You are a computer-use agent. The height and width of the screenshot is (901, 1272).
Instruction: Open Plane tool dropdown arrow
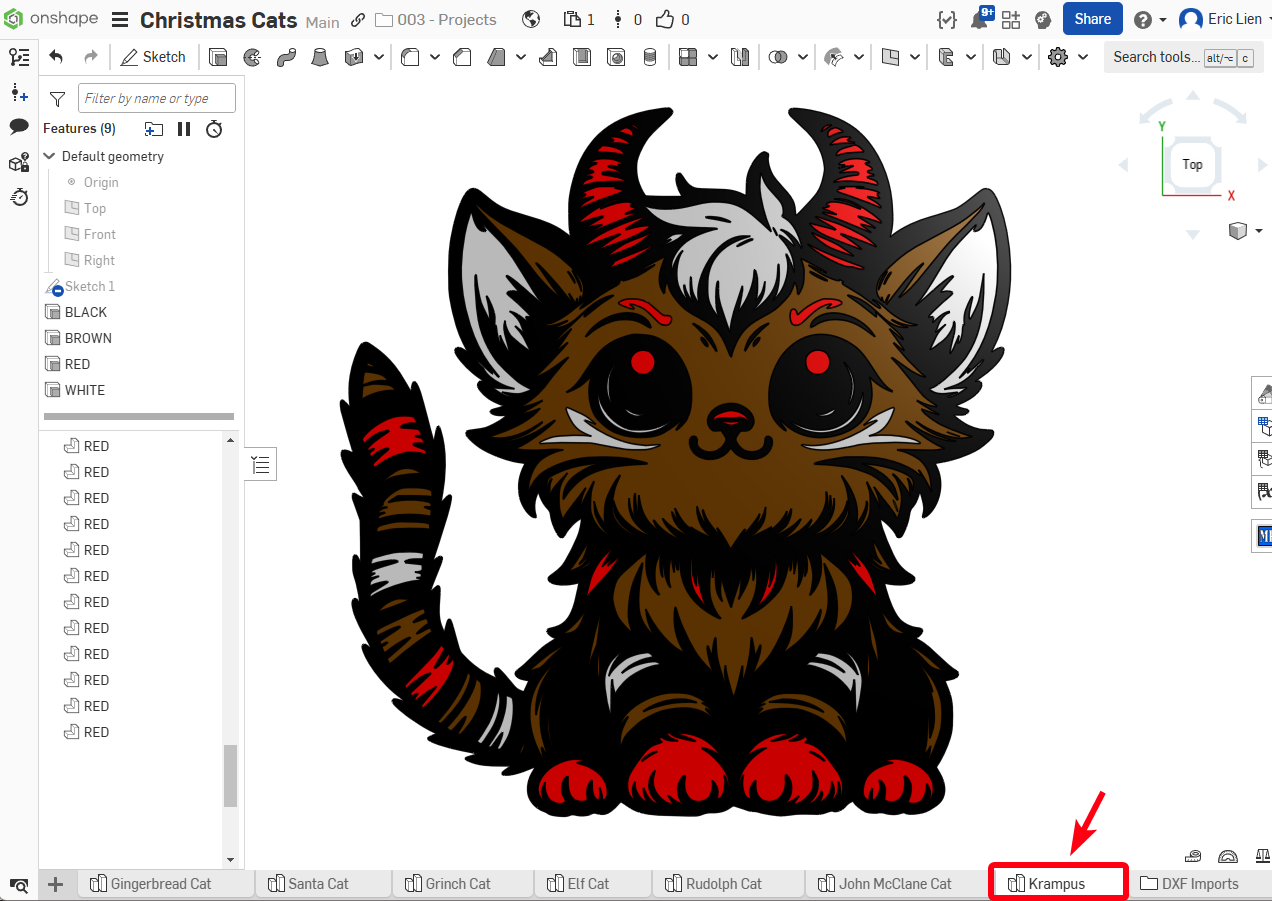915,57
